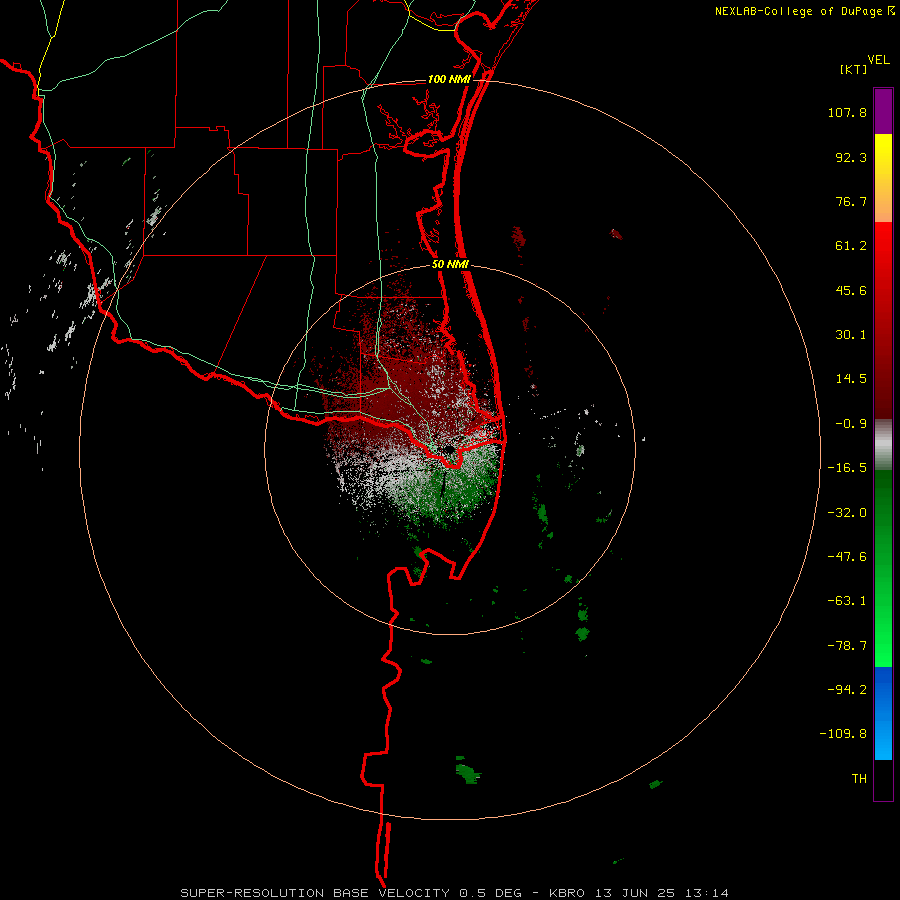Click the -109.8 velocity scale value
The height and width of the screenshot is (900, 900).
[x=843, y=734]
